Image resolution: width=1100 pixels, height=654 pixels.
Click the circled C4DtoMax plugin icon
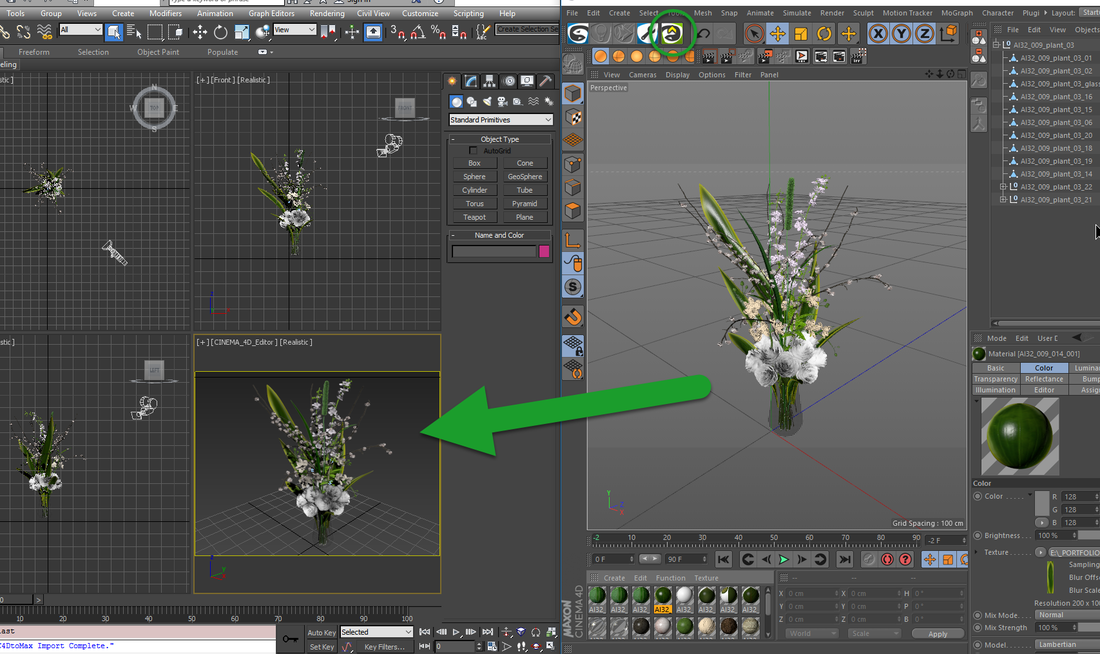pyautogui.click(x=672, y=33)
